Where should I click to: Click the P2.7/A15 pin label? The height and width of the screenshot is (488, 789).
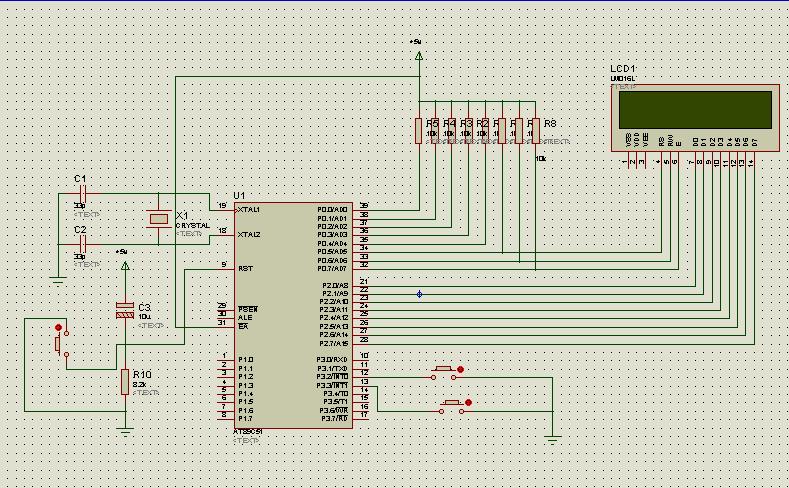point(334,344)
